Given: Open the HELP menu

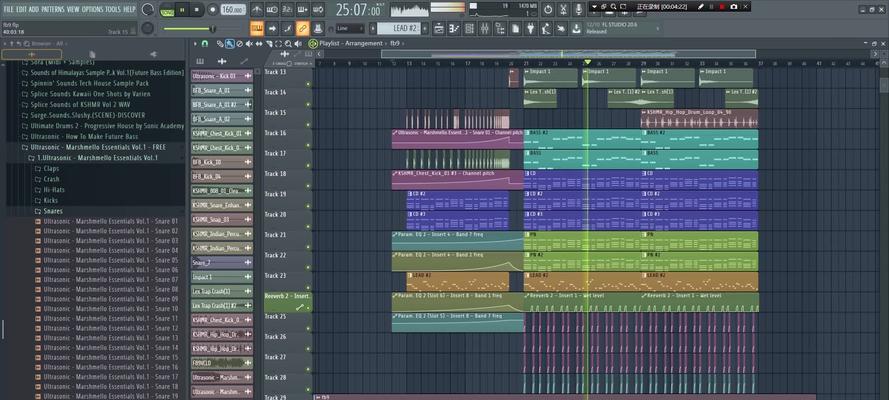Looking at the screenshot, I should pos(130,9).
